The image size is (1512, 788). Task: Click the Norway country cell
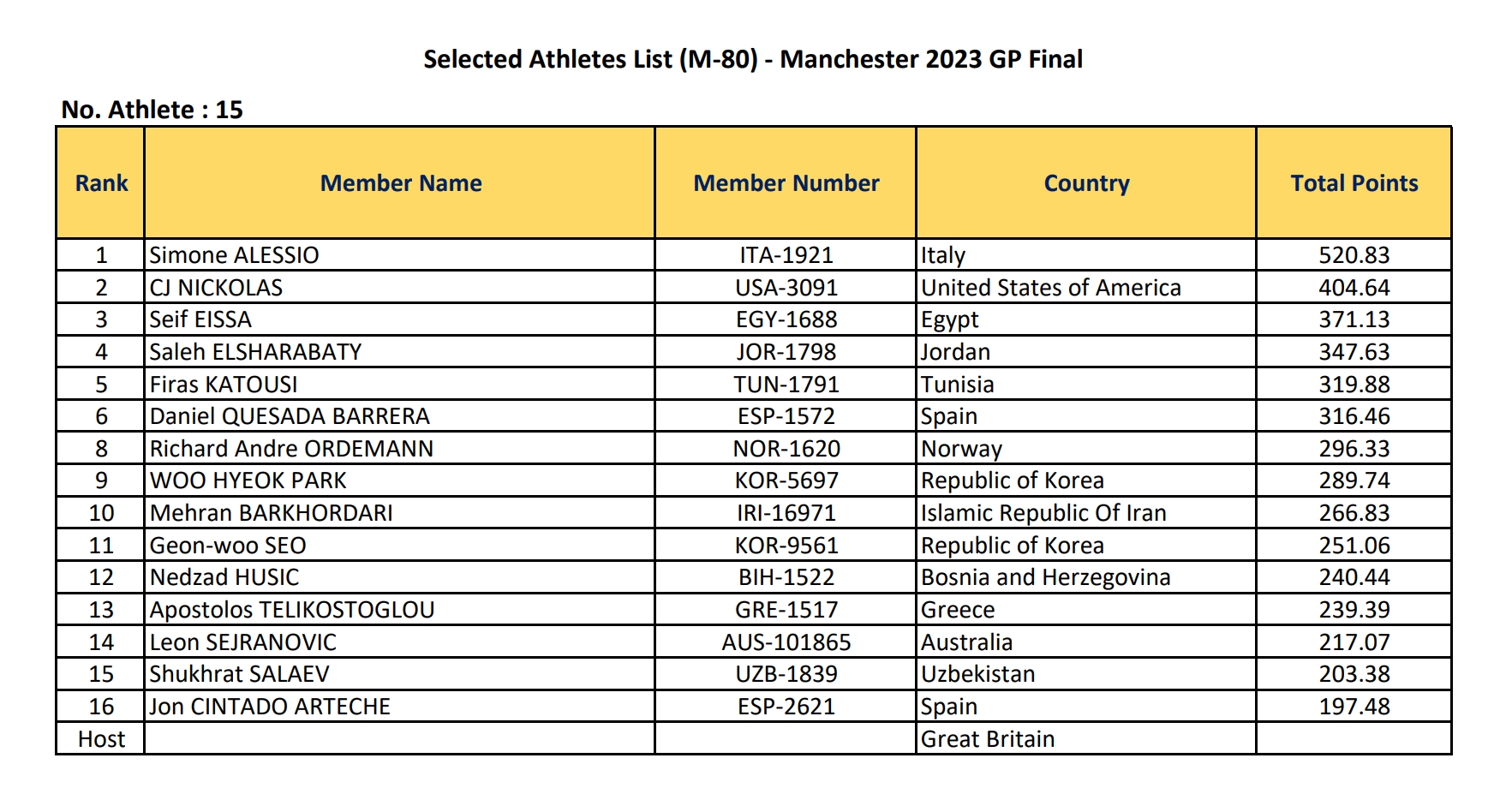1086,449
